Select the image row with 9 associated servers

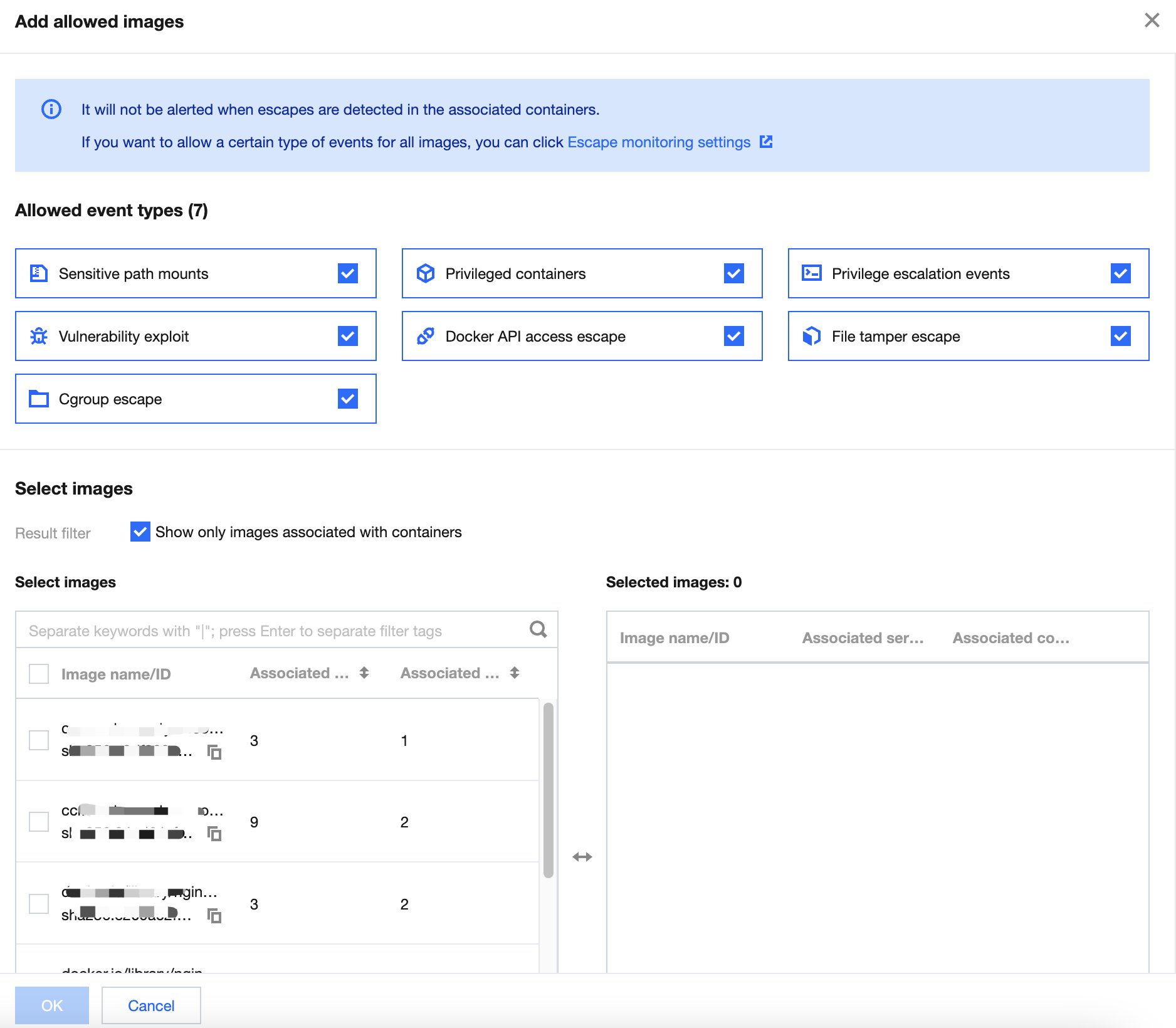tap(39, 822)
